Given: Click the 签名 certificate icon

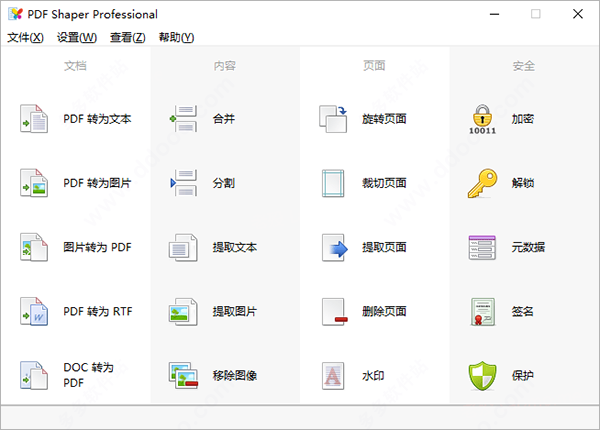Looking at the screenshot, I should click(x=483, y=311).
